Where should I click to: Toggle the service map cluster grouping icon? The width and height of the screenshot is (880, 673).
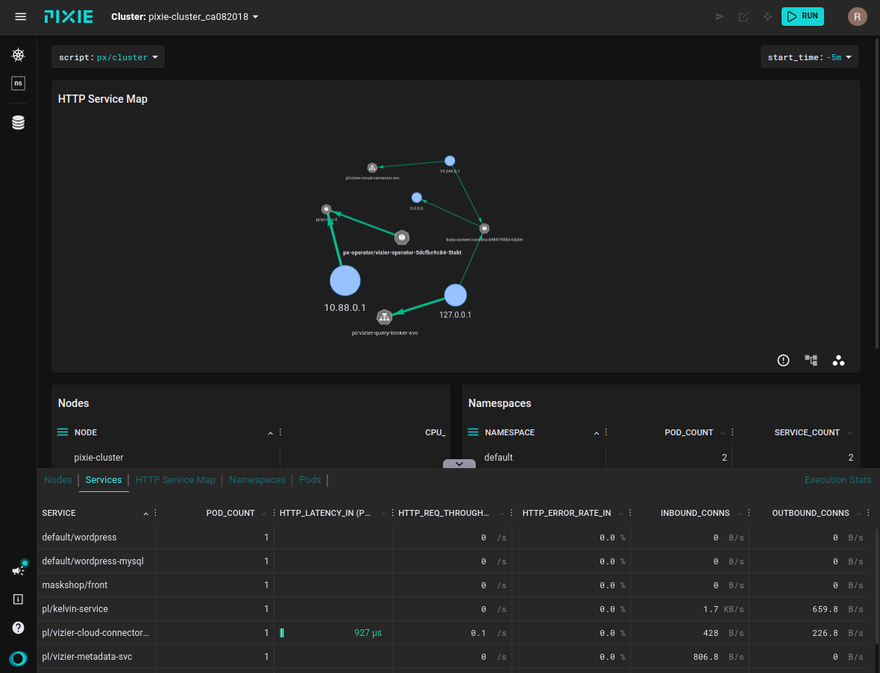[839, 360]
